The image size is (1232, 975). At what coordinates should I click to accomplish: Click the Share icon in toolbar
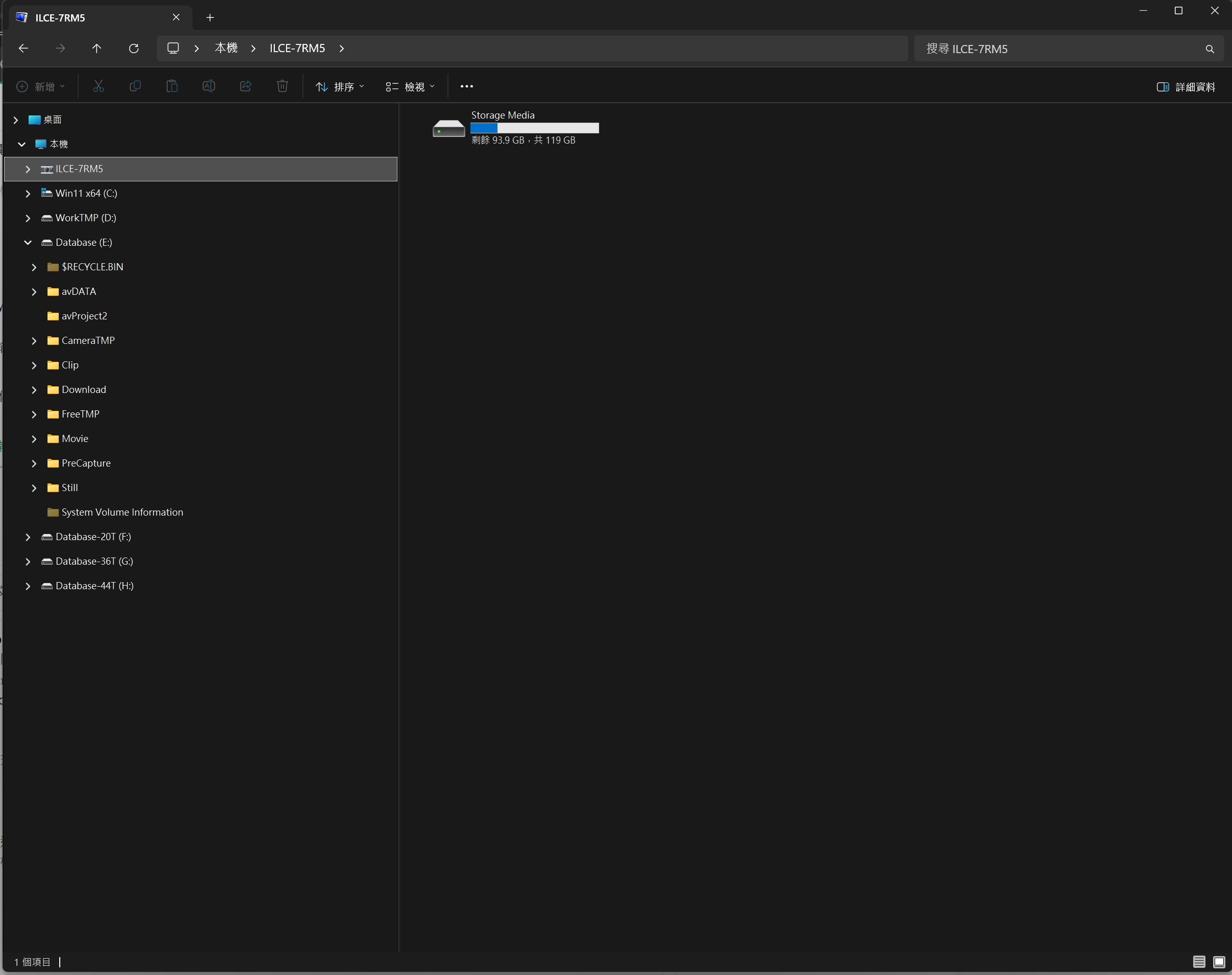coord(245,86)
